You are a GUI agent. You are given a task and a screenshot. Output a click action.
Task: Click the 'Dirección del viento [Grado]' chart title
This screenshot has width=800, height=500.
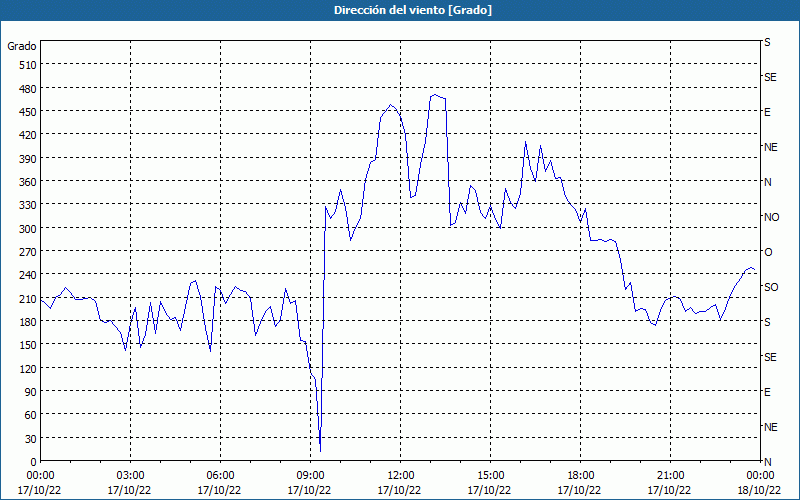click(x=413, y=10)
